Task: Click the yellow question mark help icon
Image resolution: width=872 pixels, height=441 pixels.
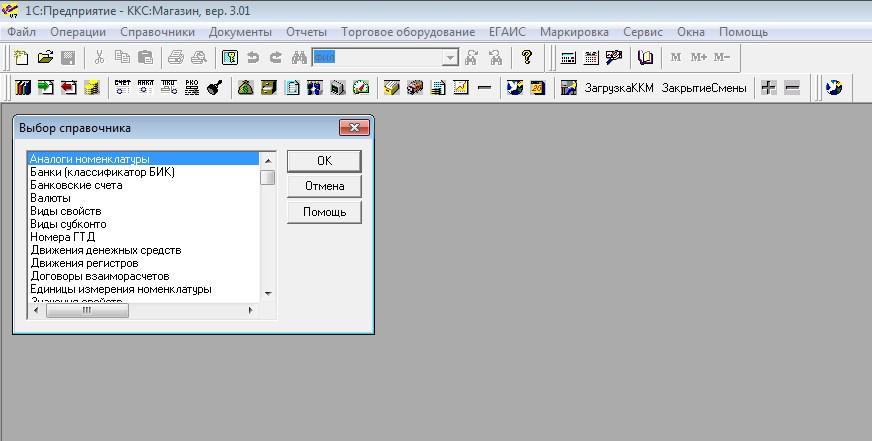Action: pyautogui.click(x=527, y=58)
